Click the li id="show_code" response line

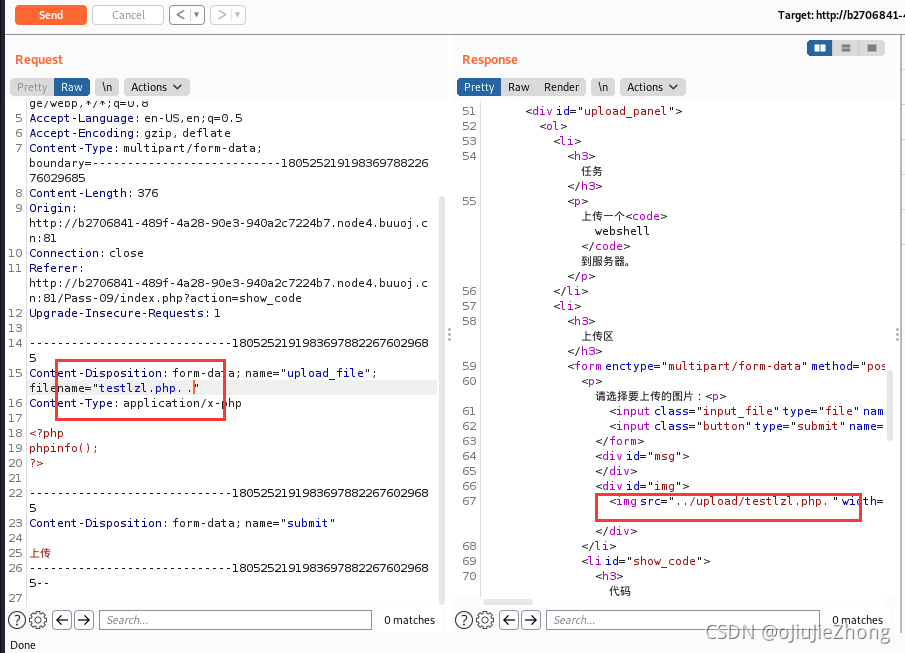point(646,561)
